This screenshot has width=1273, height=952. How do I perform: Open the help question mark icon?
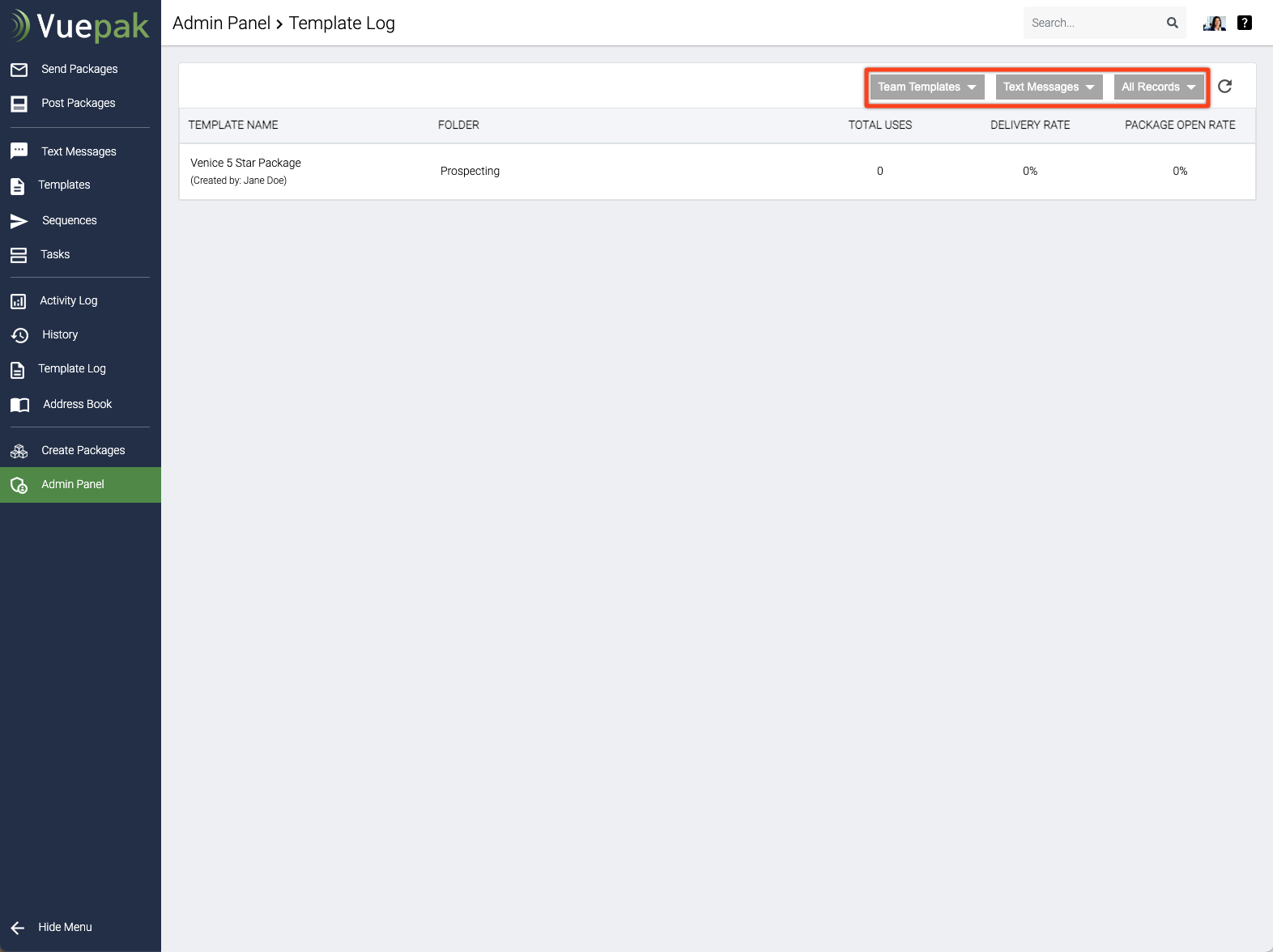[1245, 23]
